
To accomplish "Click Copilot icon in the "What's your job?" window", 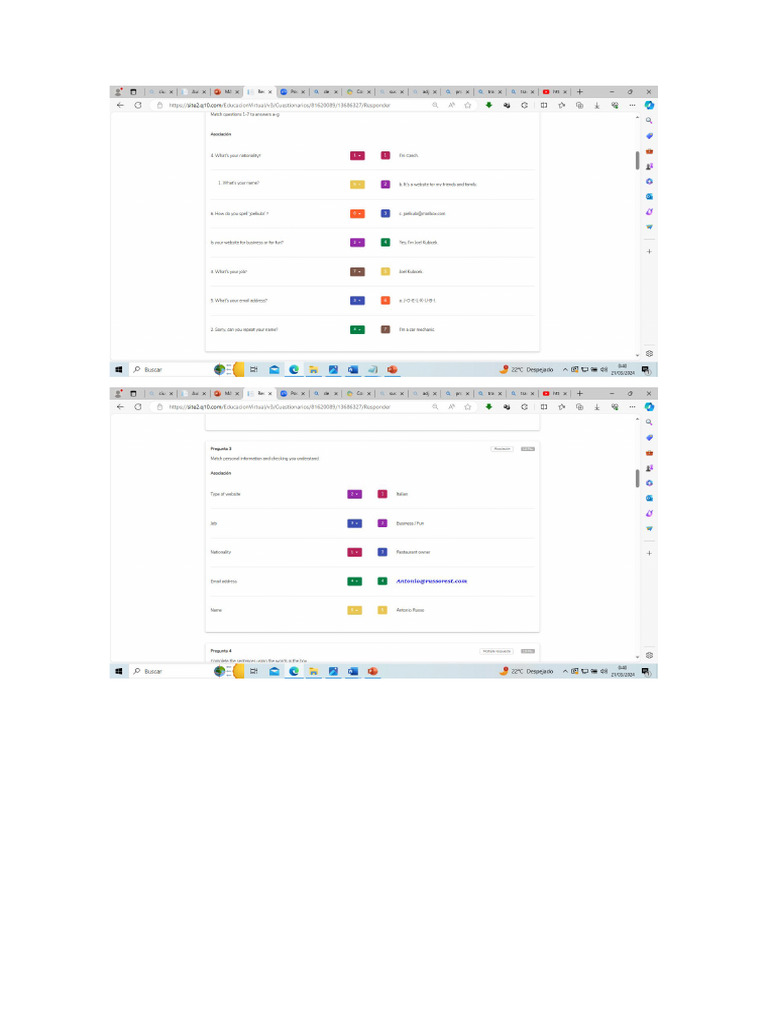I will click(649, 105).
